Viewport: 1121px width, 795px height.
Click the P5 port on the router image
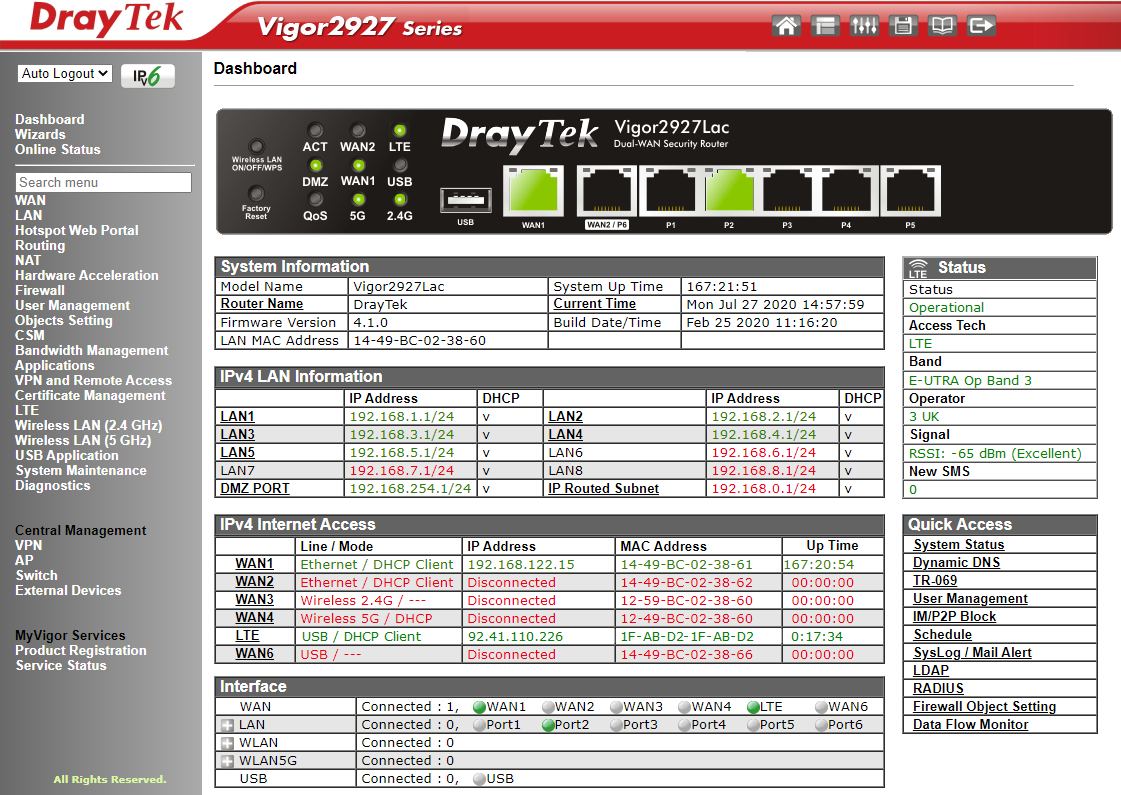[910, 191]
